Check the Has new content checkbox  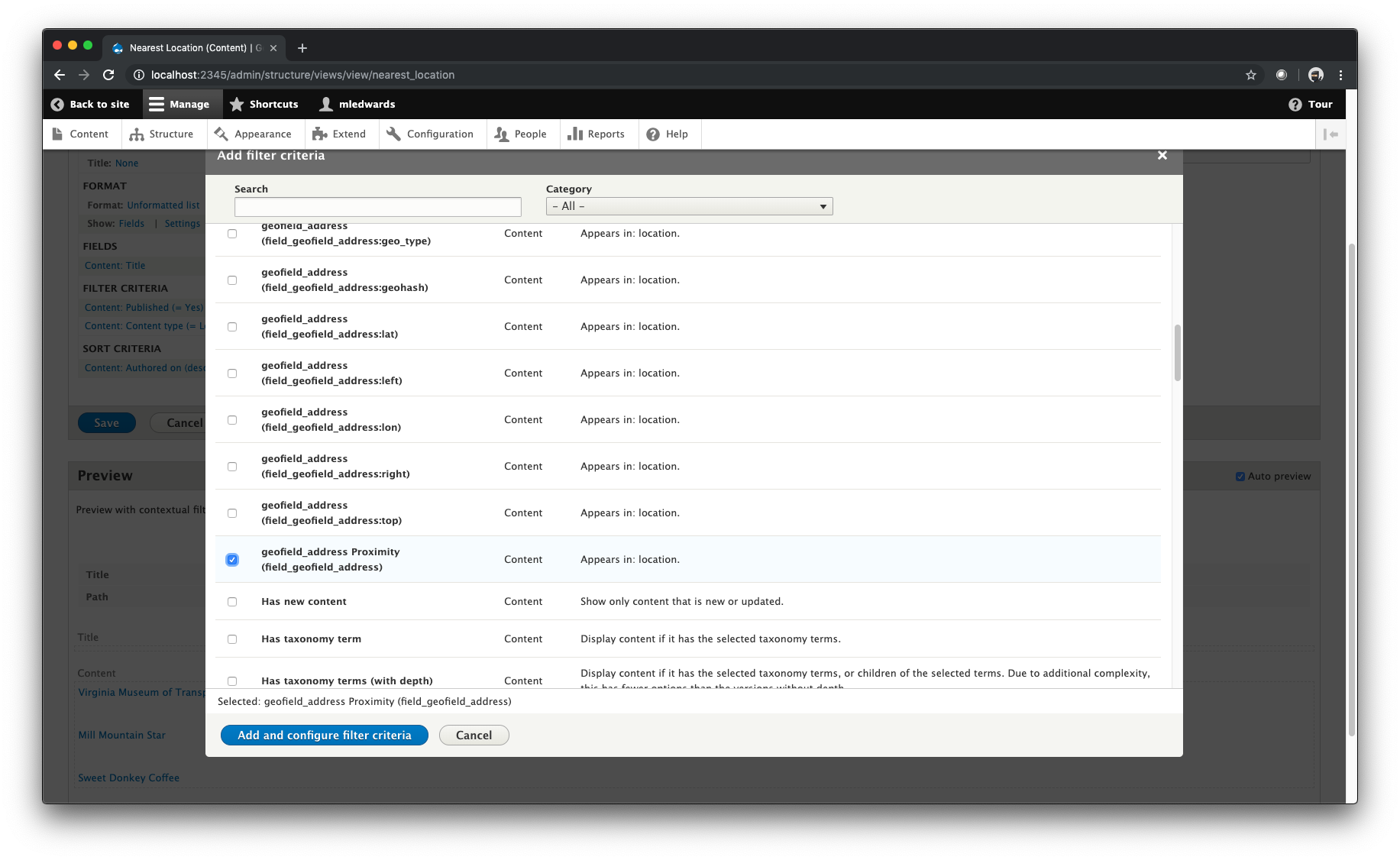(x=232, y=602)
